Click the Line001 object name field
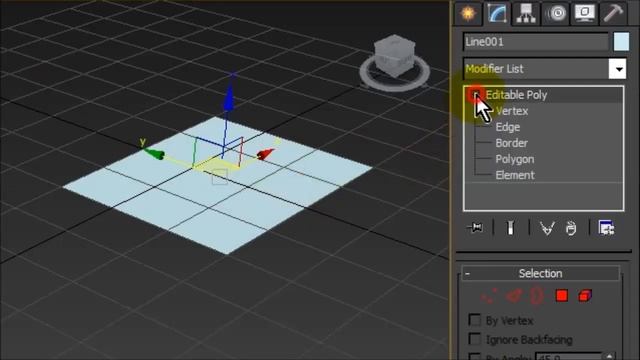 tap(536, 42)
